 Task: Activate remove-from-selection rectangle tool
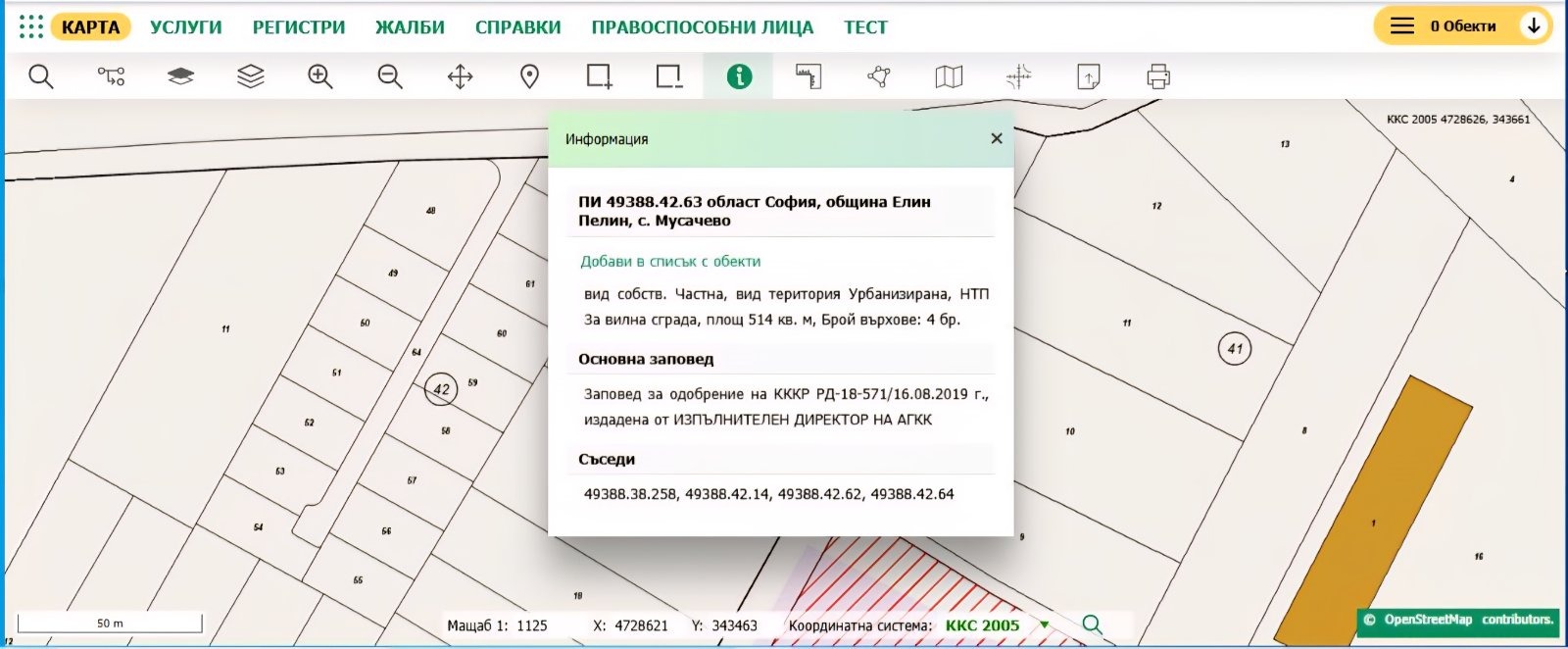pyautogui.click(x=669, y=76)
